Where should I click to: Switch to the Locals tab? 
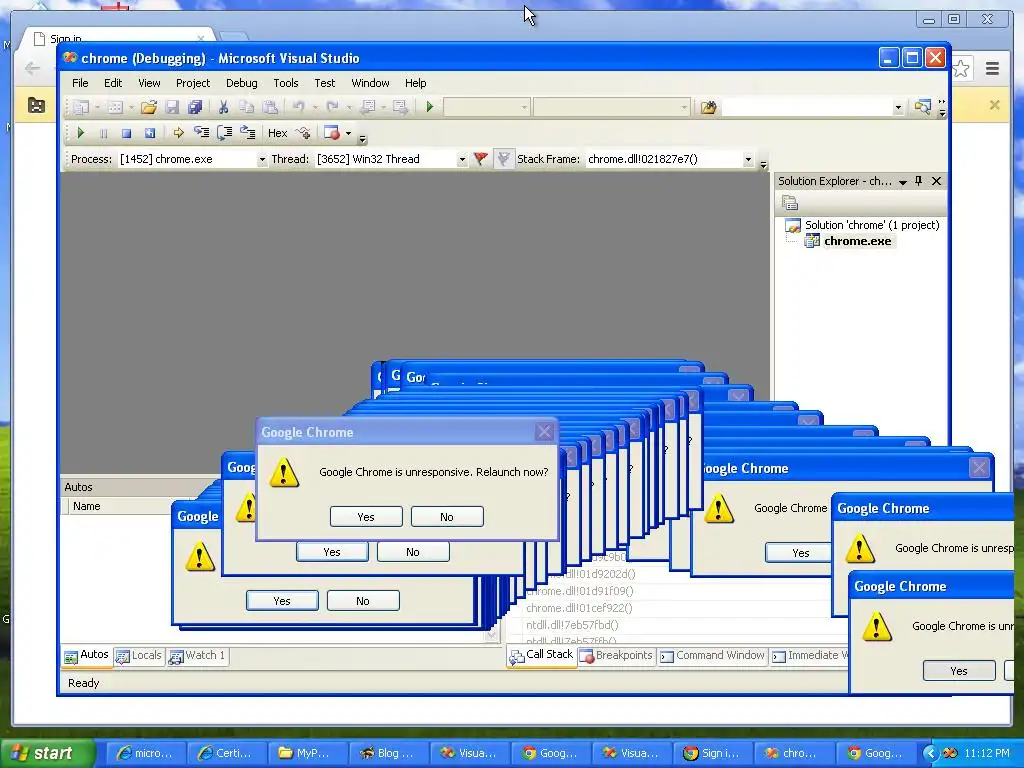click(x=139, y=656)
